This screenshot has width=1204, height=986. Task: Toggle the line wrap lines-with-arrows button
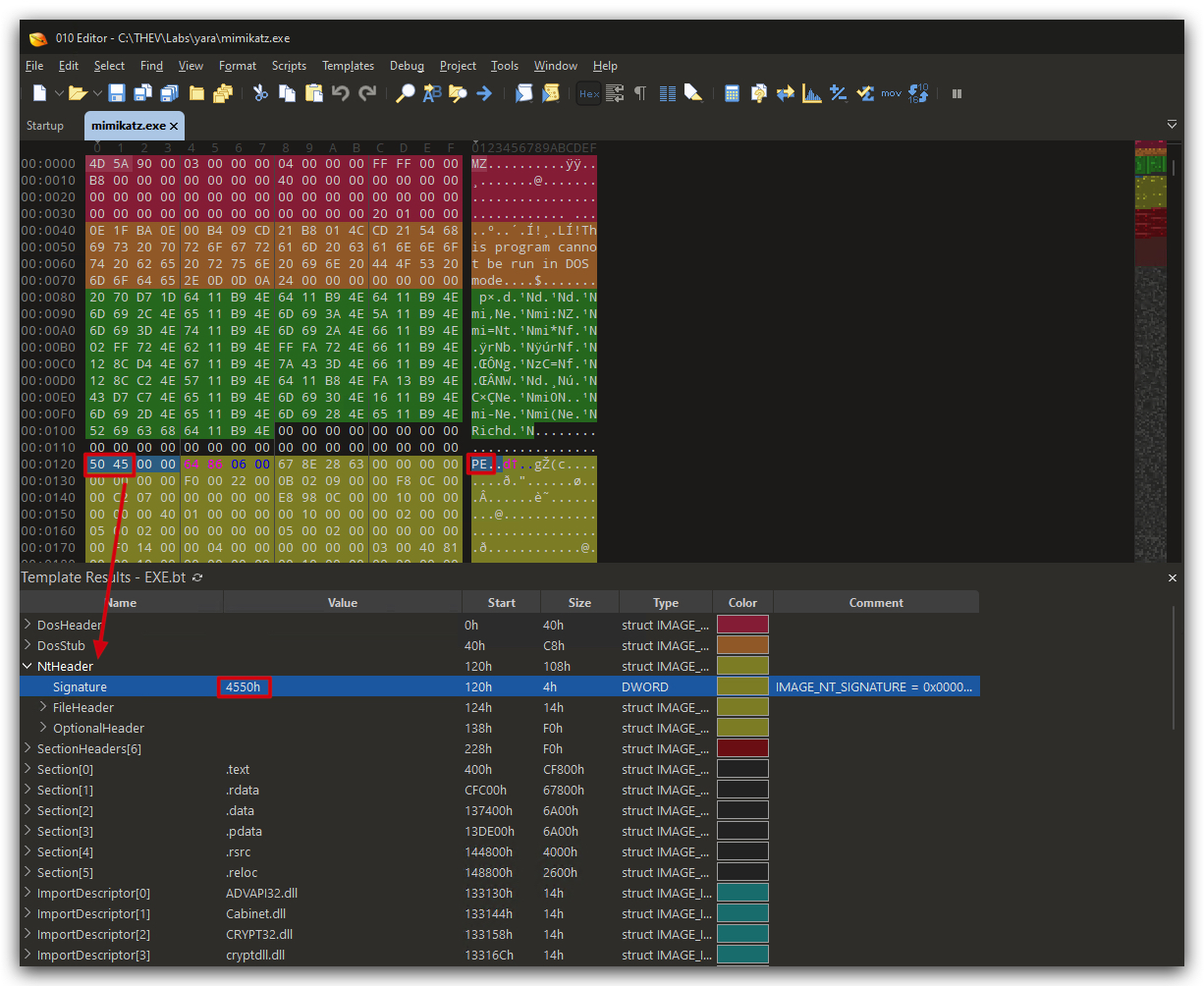click(616, 93)
